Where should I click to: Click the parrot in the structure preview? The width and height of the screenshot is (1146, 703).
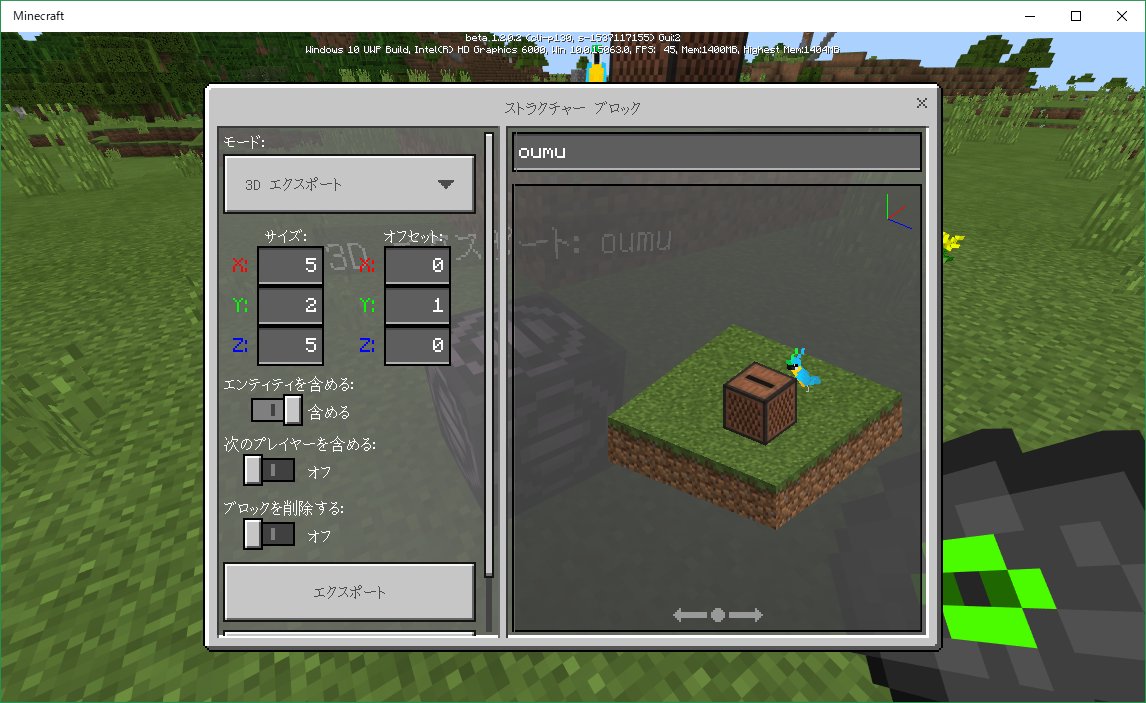tap(802, 370)
